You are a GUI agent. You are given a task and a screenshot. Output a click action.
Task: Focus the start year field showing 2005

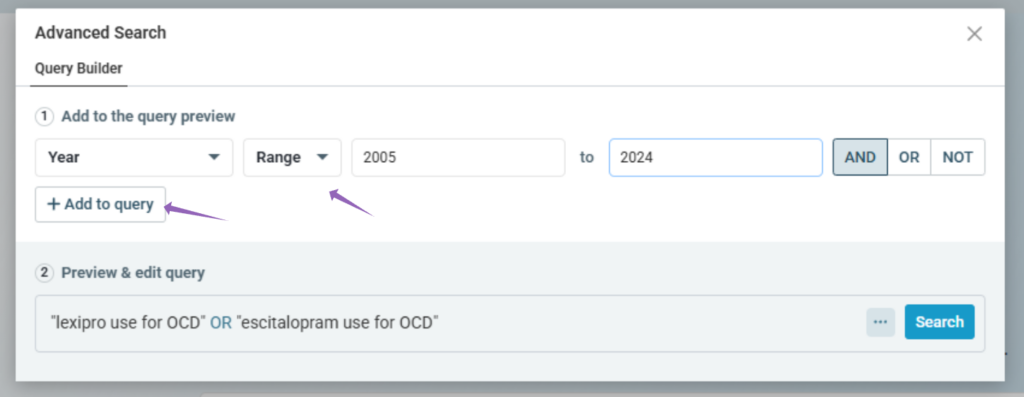tap(458, 157)
